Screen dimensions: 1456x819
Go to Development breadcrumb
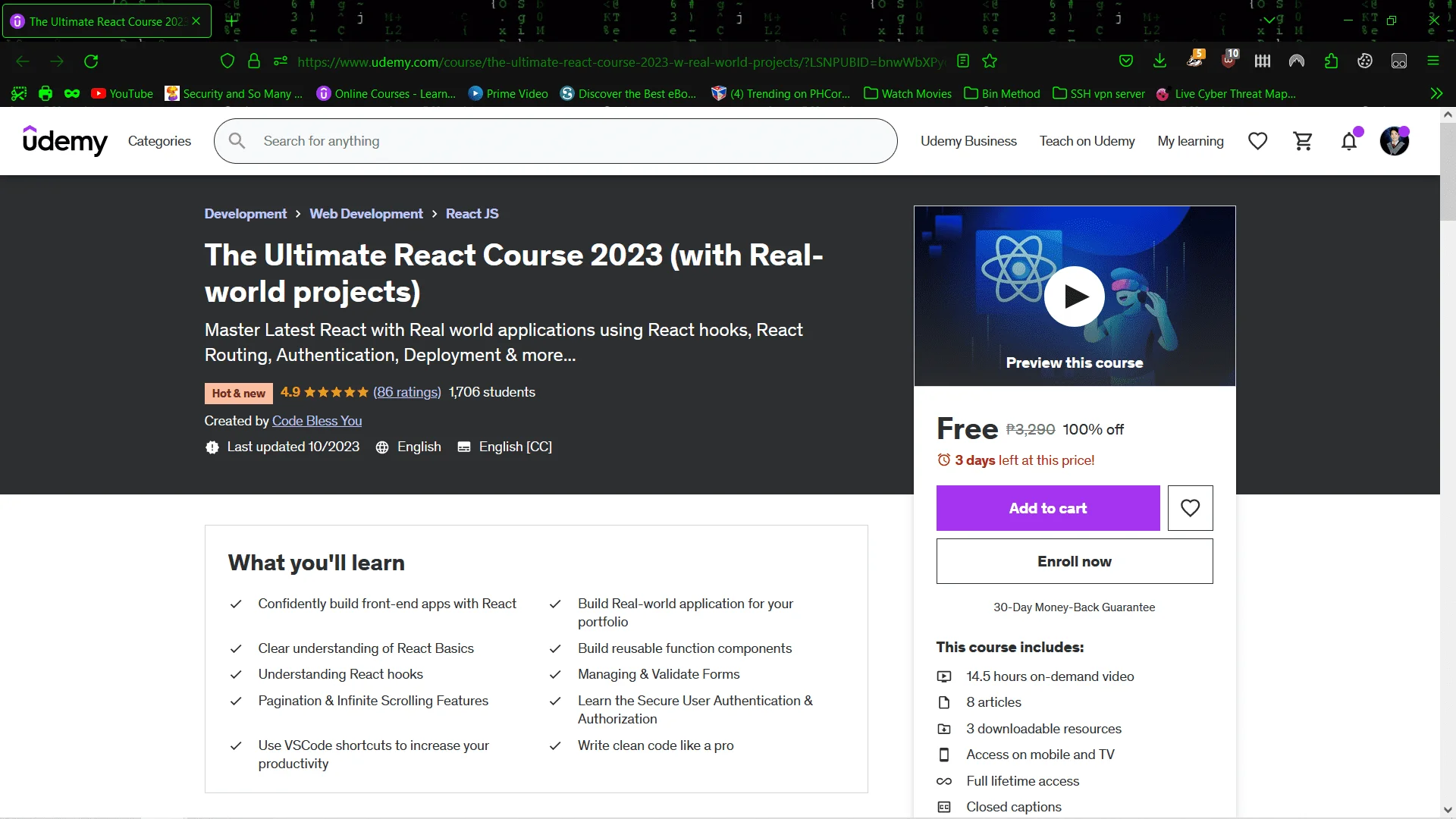pos(246,214)
